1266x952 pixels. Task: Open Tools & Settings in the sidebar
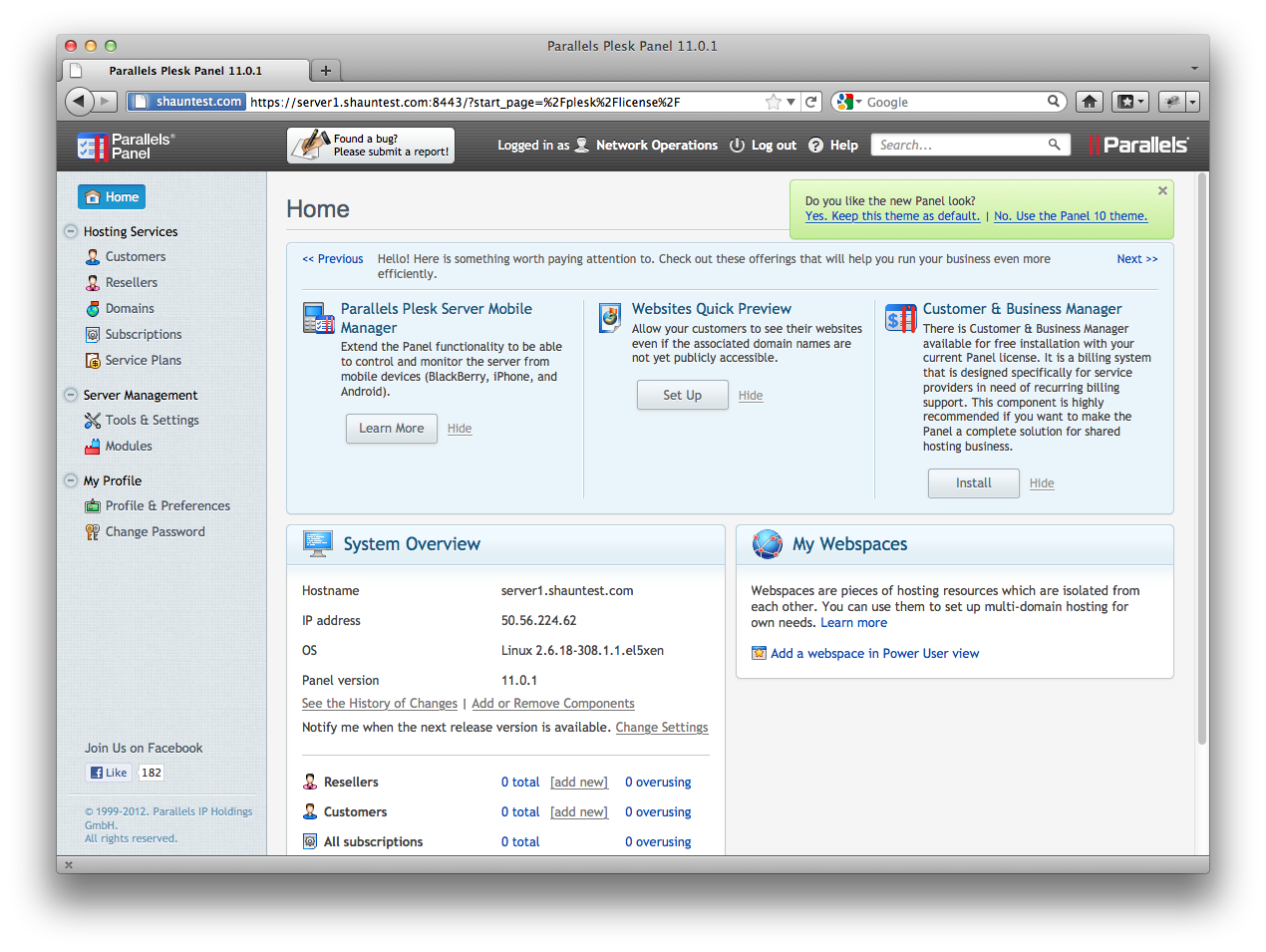(x=152, y=421)
